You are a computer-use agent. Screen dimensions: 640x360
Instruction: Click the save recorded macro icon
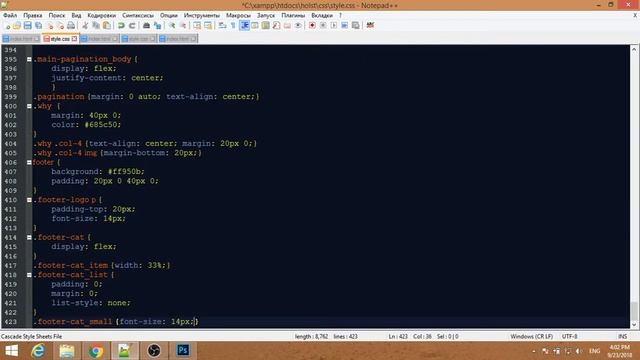tap(356, 25)
